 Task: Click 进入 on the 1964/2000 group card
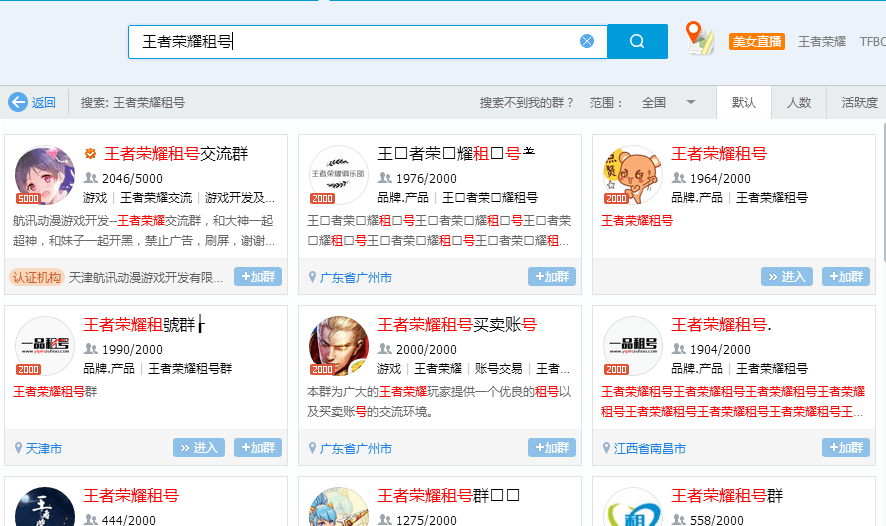tap(787, 276)
